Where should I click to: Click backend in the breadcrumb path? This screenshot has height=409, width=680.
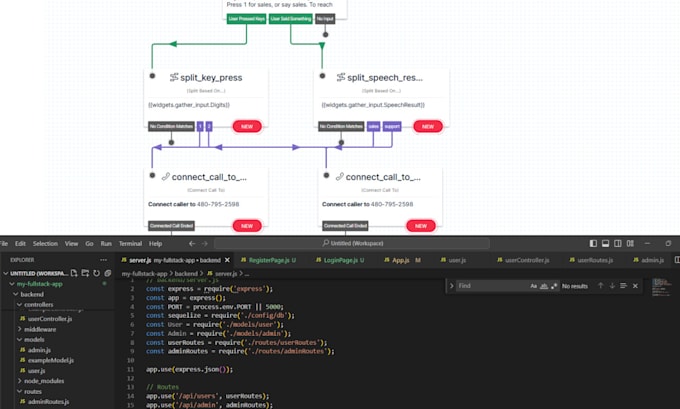(x=186, y=274)
